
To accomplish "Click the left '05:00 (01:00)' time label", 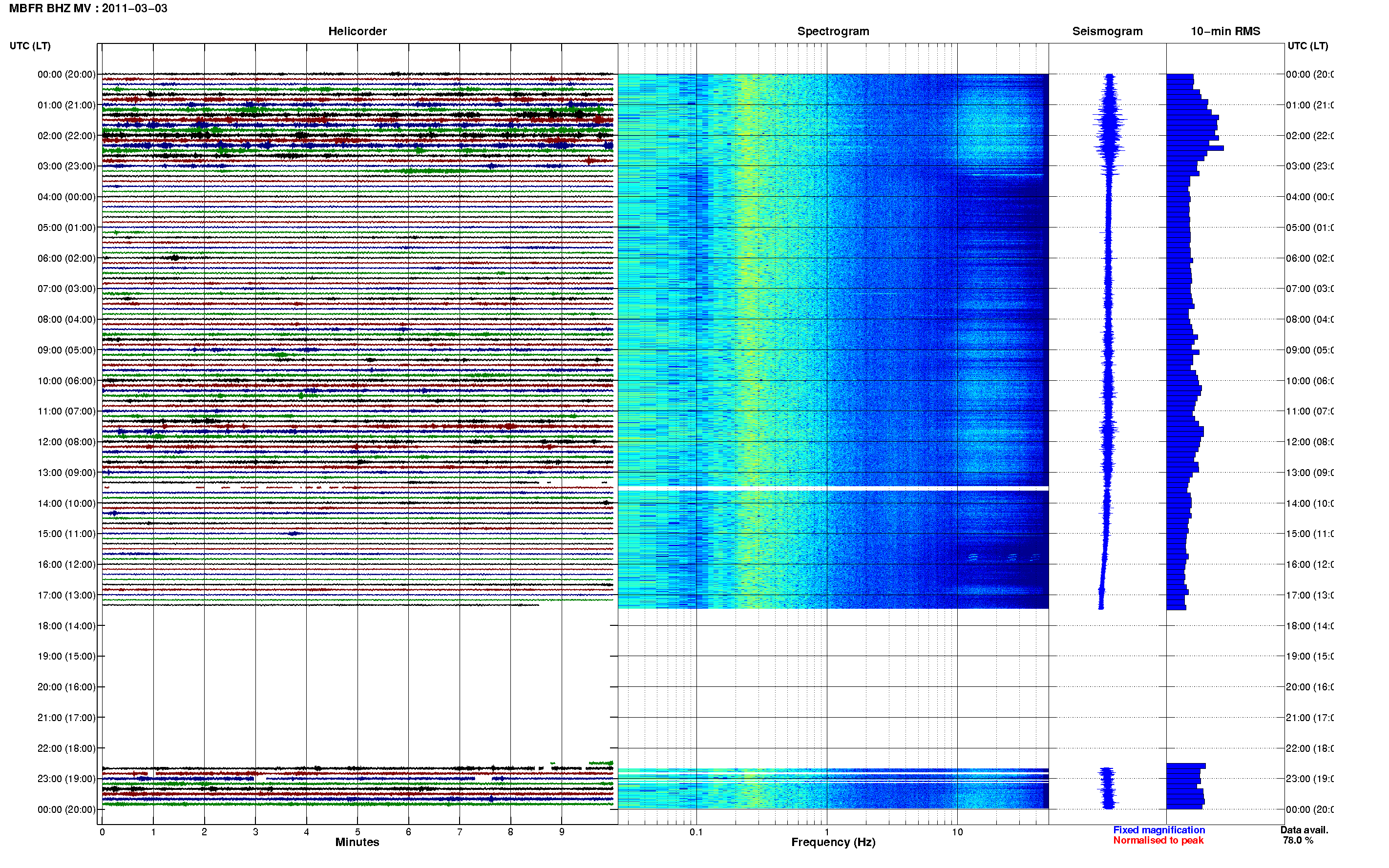I will (66, 227).
